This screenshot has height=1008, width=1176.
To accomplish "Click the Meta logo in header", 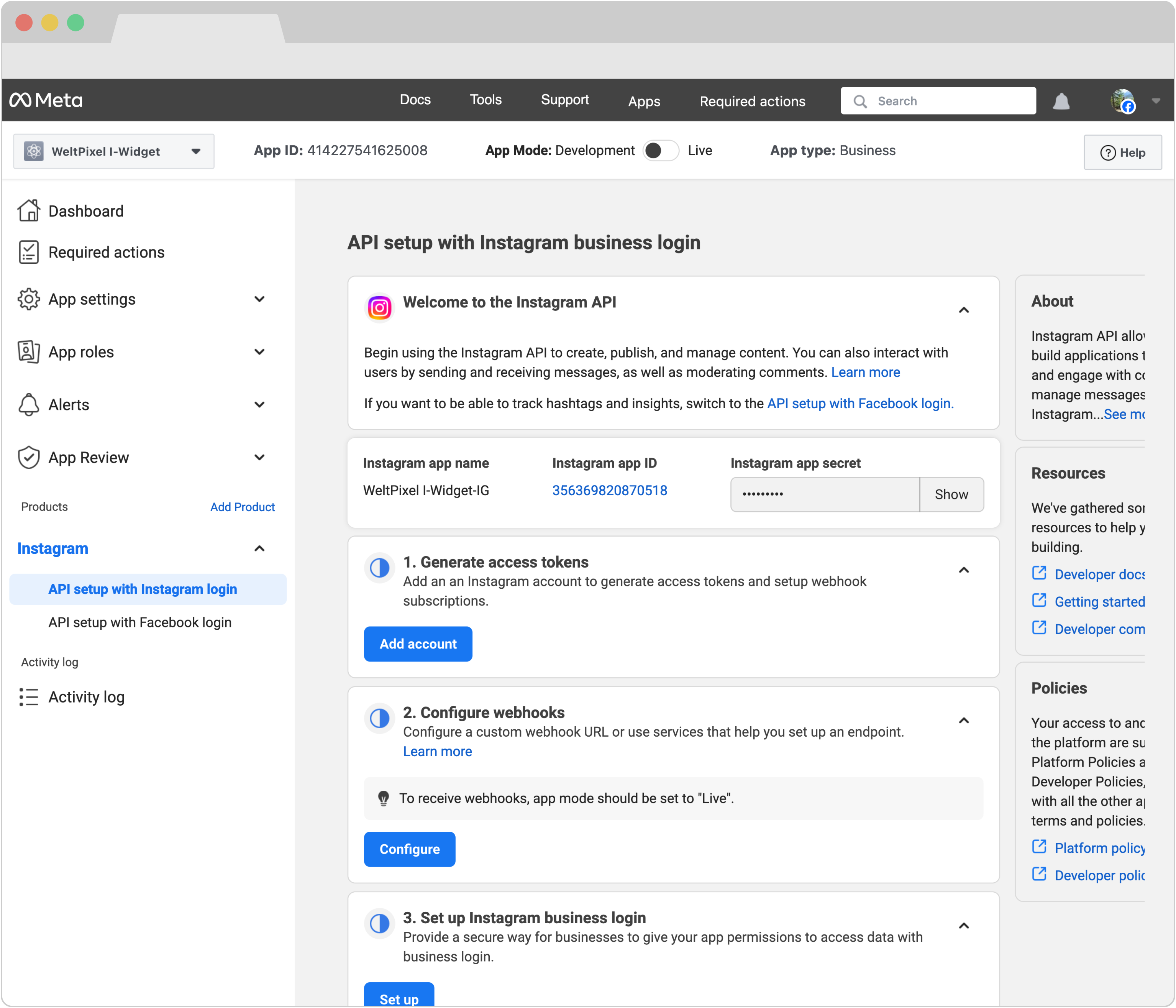I will click(45, 100).
